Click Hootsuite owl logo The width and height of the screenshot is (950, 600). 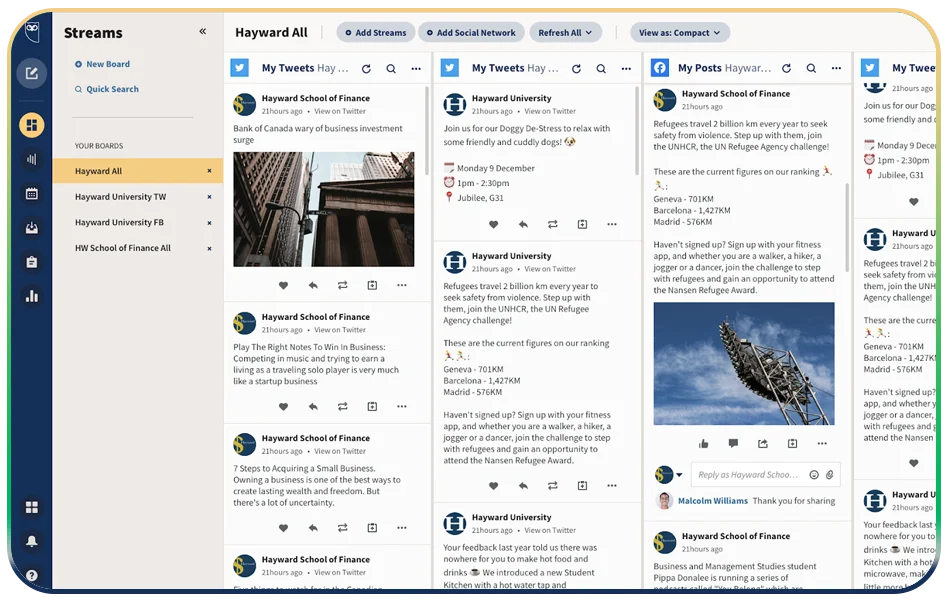(32, 30)
